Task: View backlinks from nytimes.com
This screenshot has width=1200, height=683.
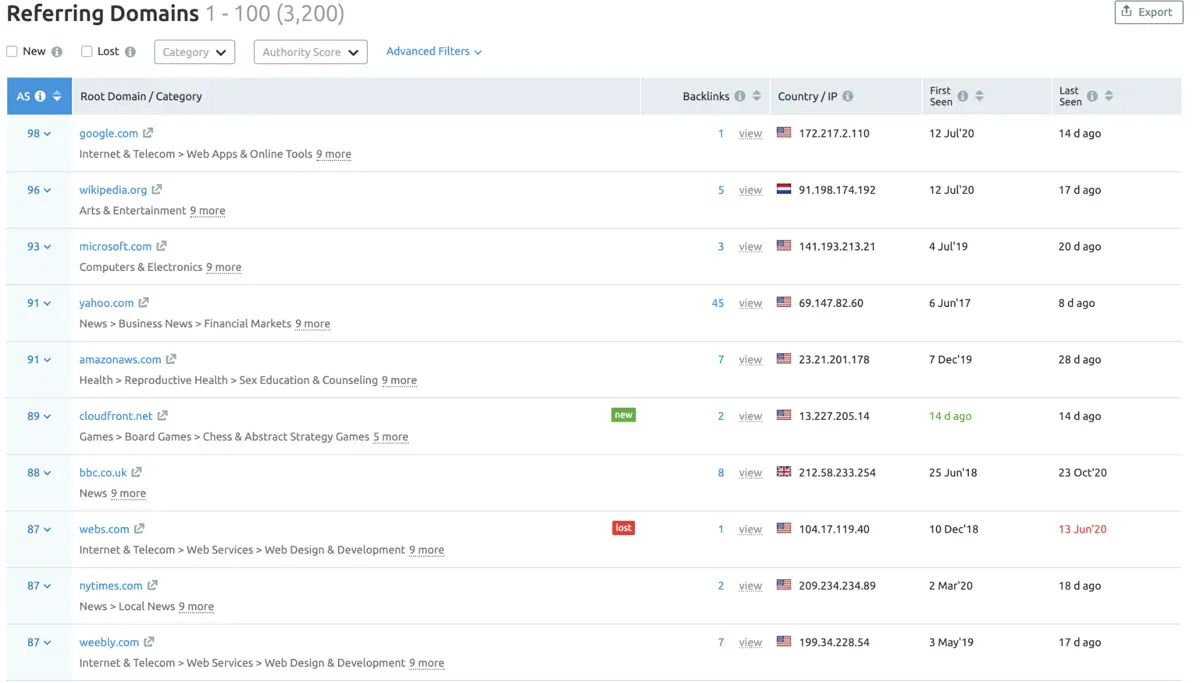Action: [750, 586]
